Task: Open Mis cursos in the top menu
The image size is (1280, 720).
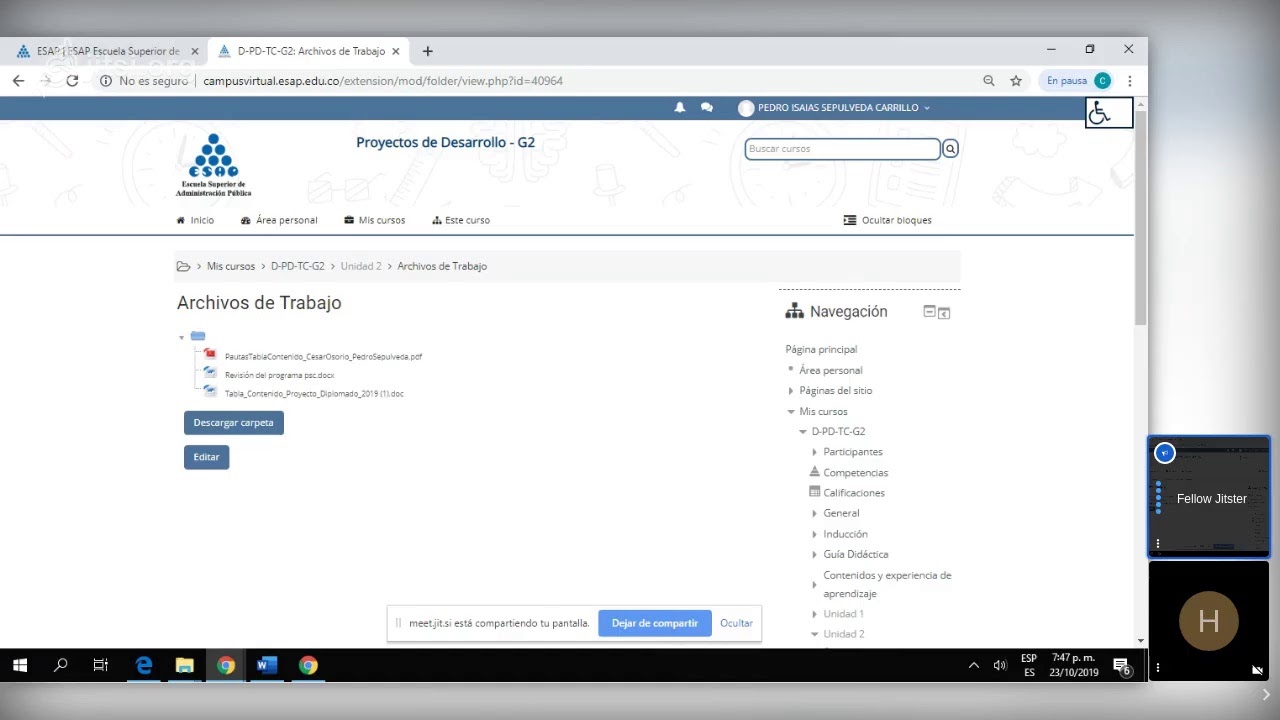Action: [375, 220]
